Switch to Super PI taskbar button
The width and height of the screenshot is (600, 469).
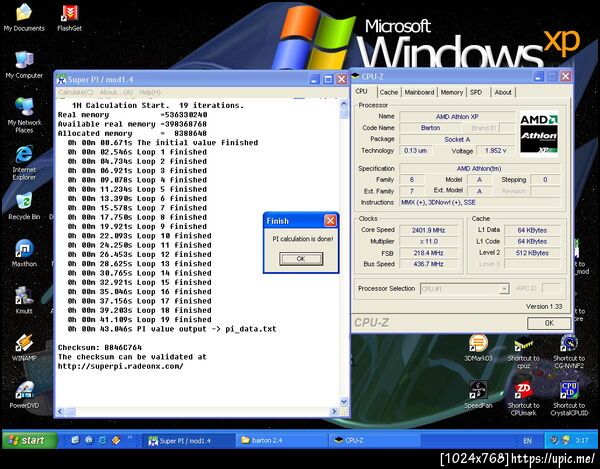(188, 441)
